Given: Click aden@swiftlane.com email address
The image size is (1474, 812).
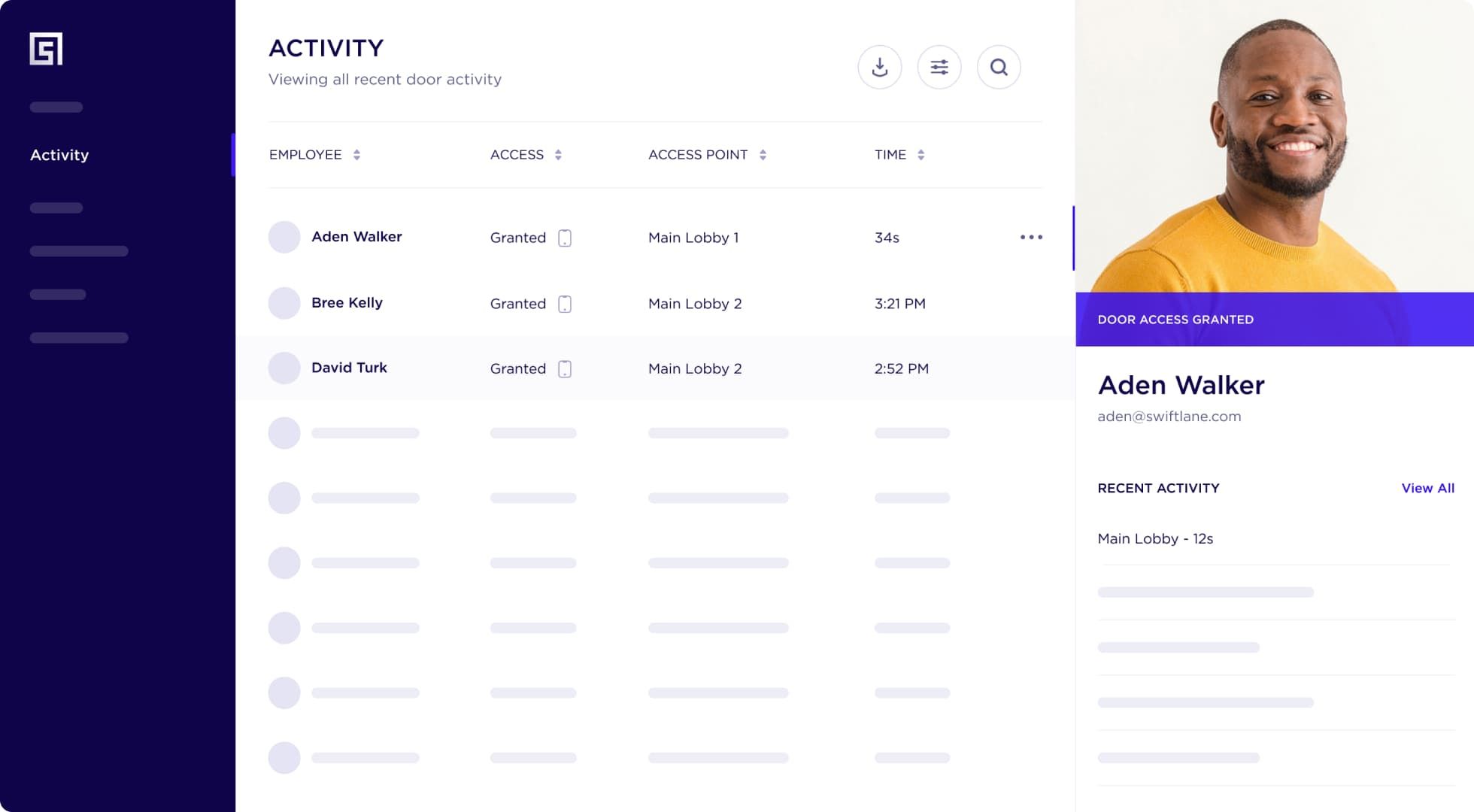Looking at the screenshot, I should tap(1169, 417).
